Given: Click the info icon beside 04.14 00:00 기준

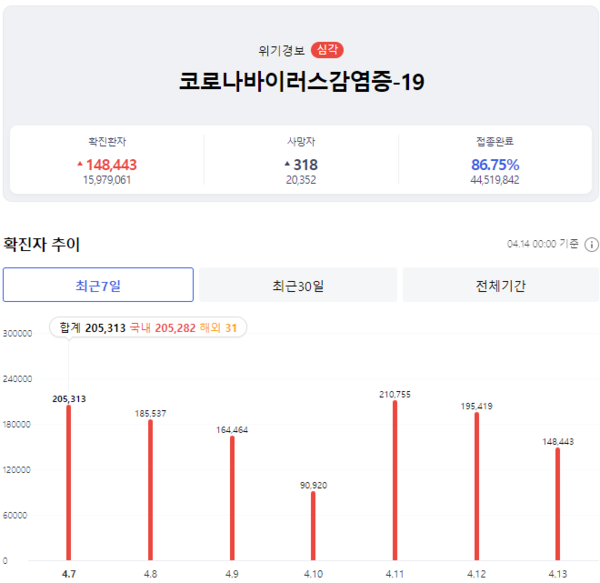Looking at the screenshot, I should (591, 244).
